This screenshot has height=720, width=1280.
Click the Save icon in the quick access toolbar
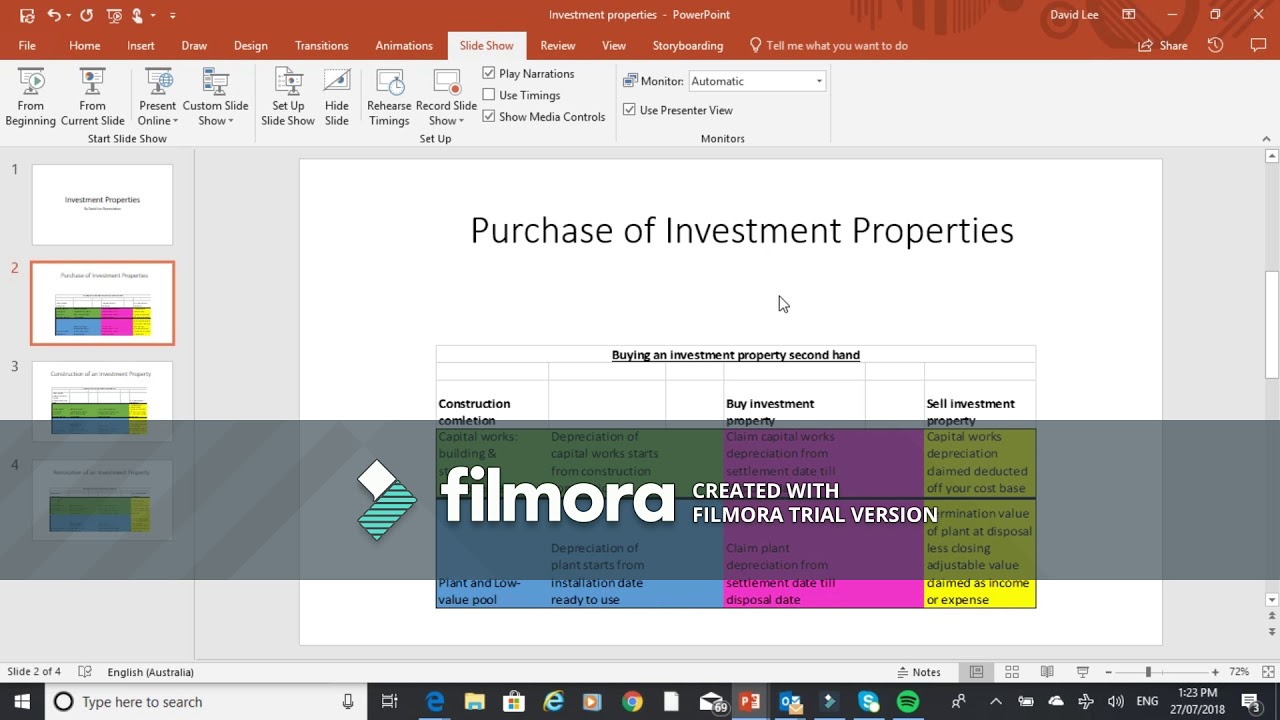click(27, 15)
